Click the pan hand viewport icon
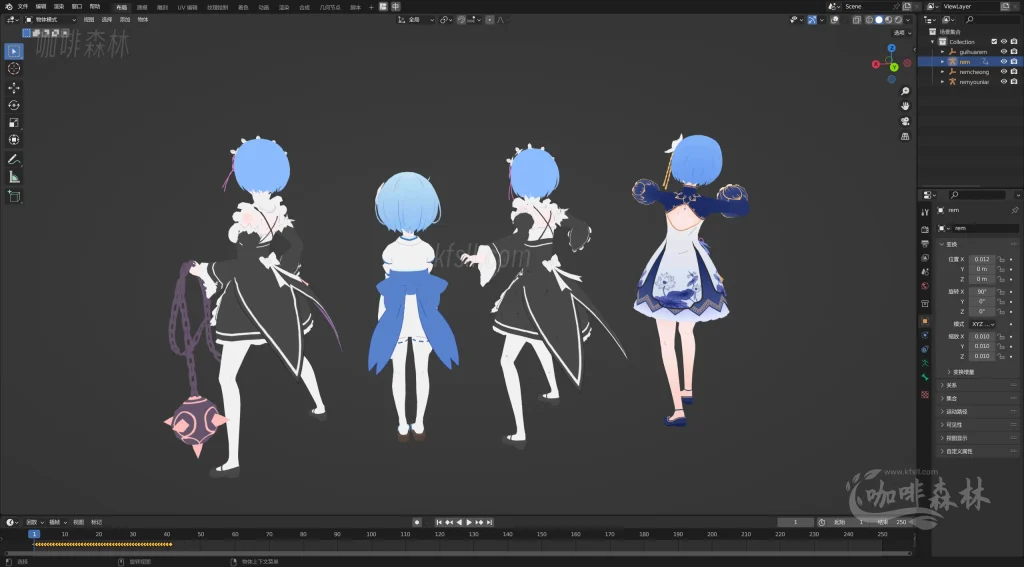 (905, 106)
